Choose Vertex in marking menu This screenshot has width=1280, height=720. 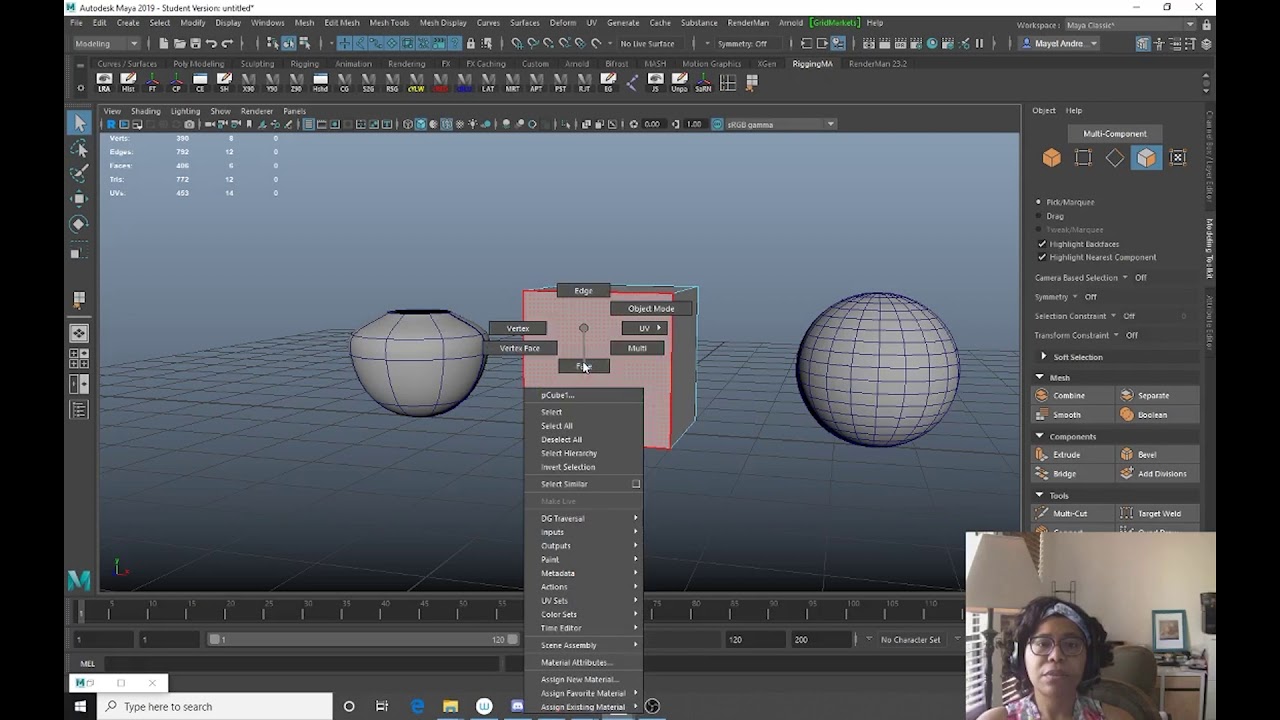[517, 328]
